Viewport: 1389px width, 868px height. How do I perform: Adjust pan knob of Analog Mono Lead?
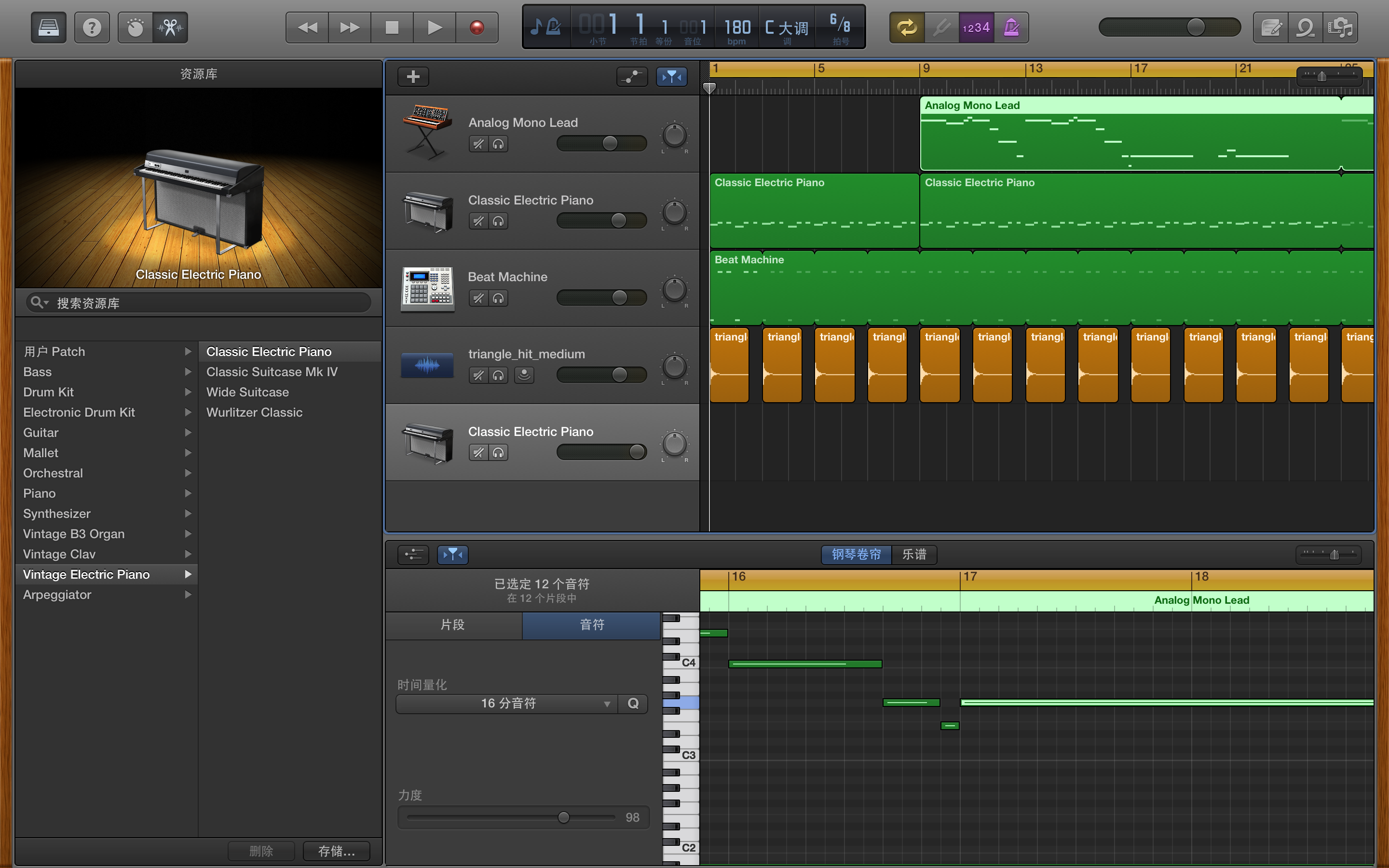pyautogui.click(x=674, y=136)
